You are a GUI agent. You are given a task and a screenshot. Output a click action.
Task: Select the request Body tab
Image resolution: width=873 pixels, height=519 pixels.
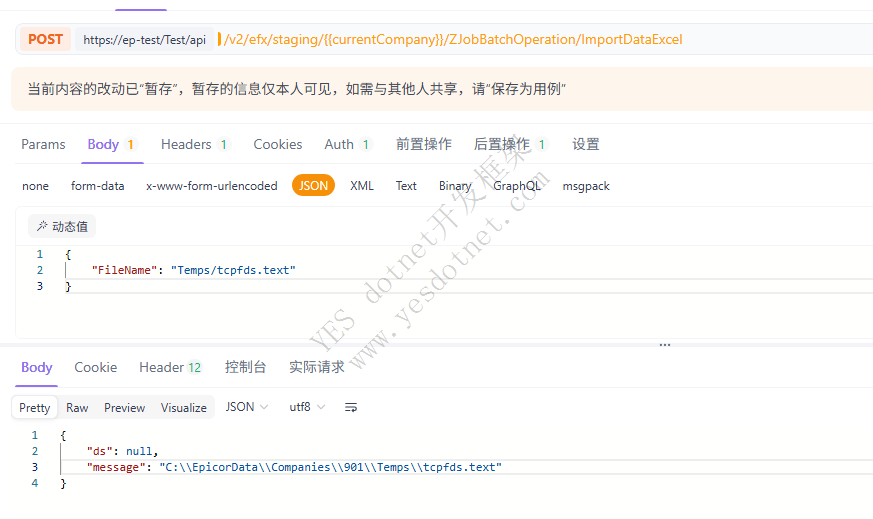click(112, 144)
